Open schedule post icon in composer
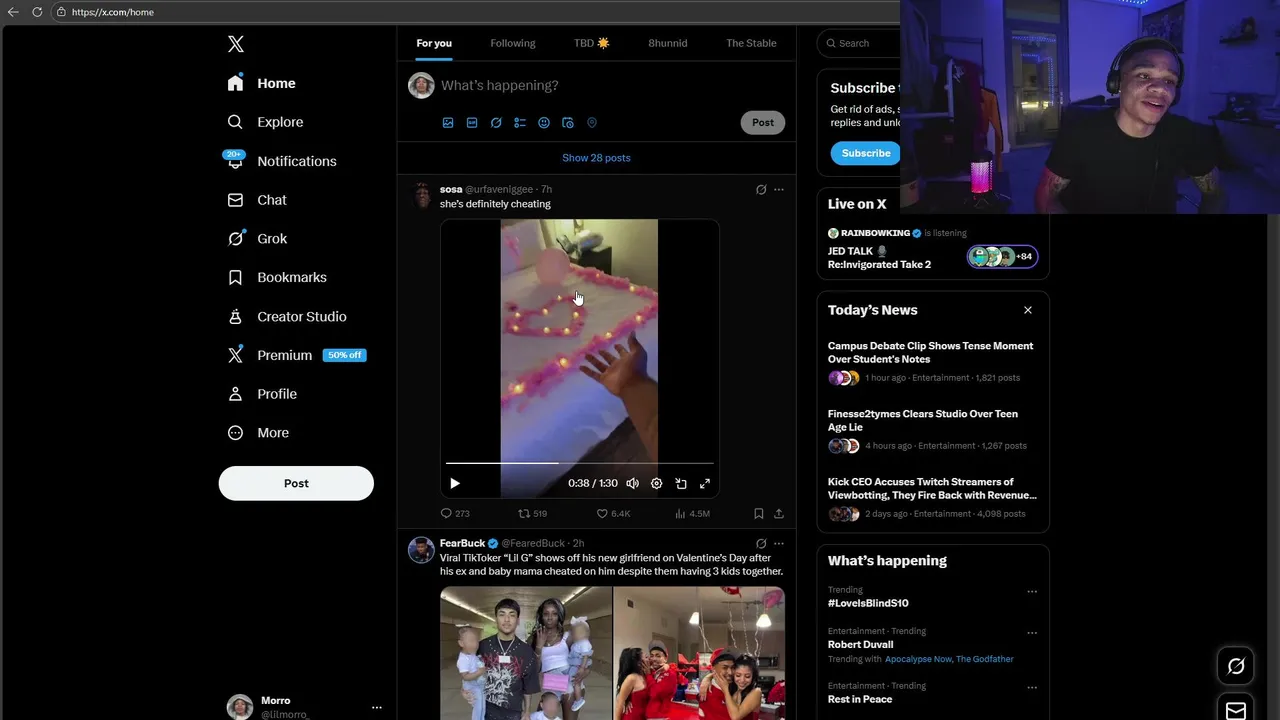 click(568, 123)
